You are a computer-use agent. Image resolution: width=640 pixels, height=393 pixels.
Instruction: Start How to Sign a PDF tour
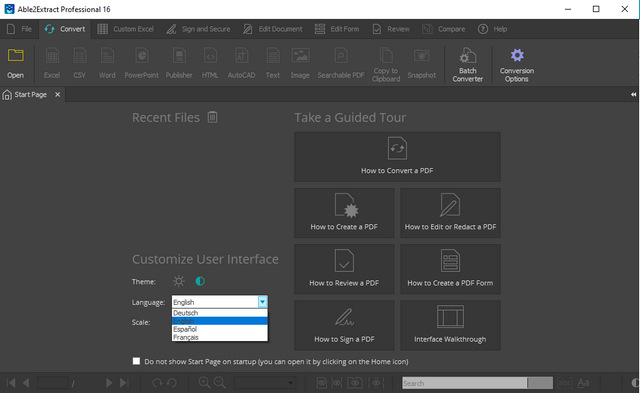pyautogui.click(x=344, y=325)
